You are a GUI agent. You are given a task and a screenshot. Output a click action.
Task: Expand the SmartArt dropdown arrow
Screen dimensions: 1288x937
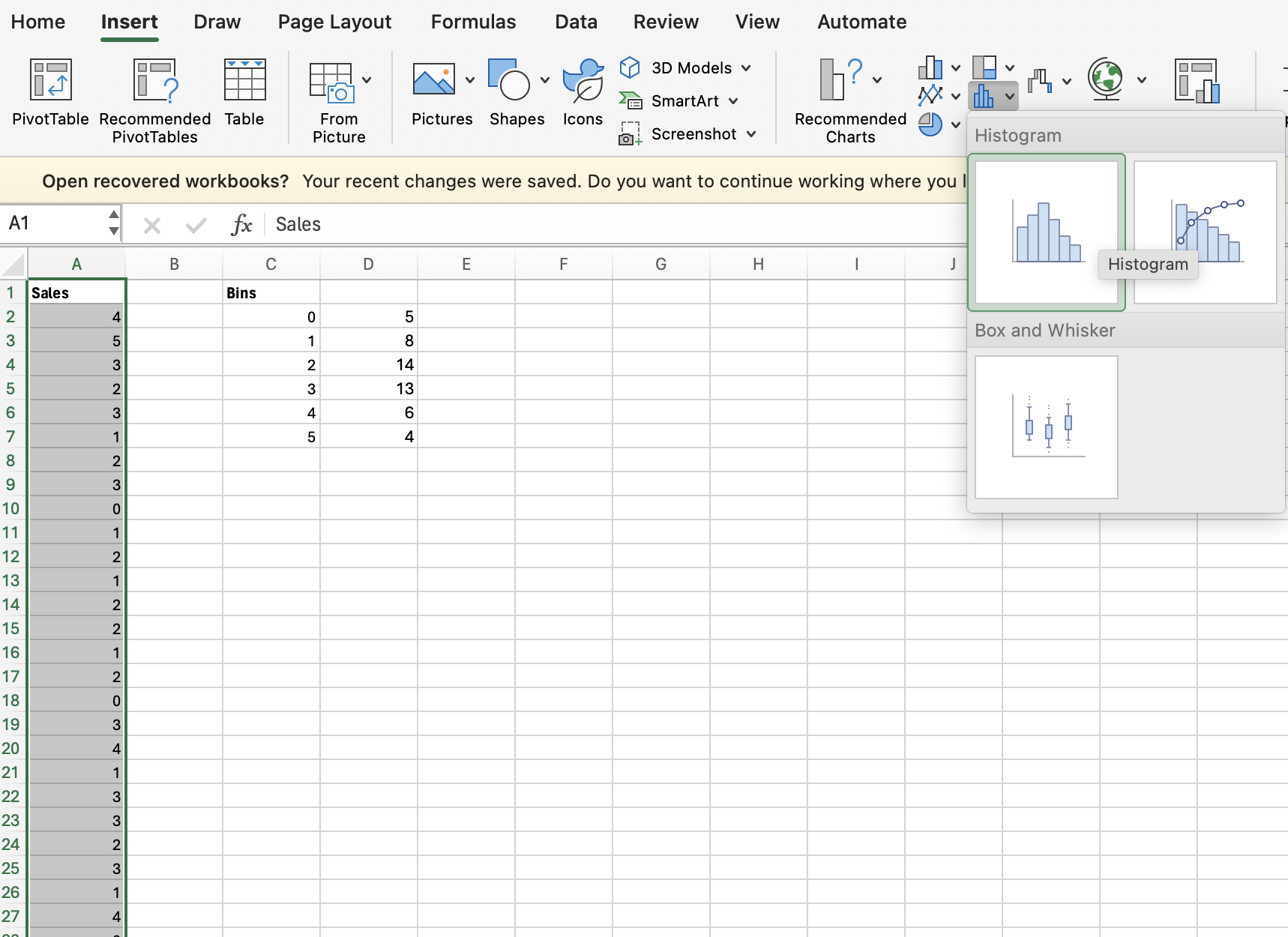tap(733, 101)
